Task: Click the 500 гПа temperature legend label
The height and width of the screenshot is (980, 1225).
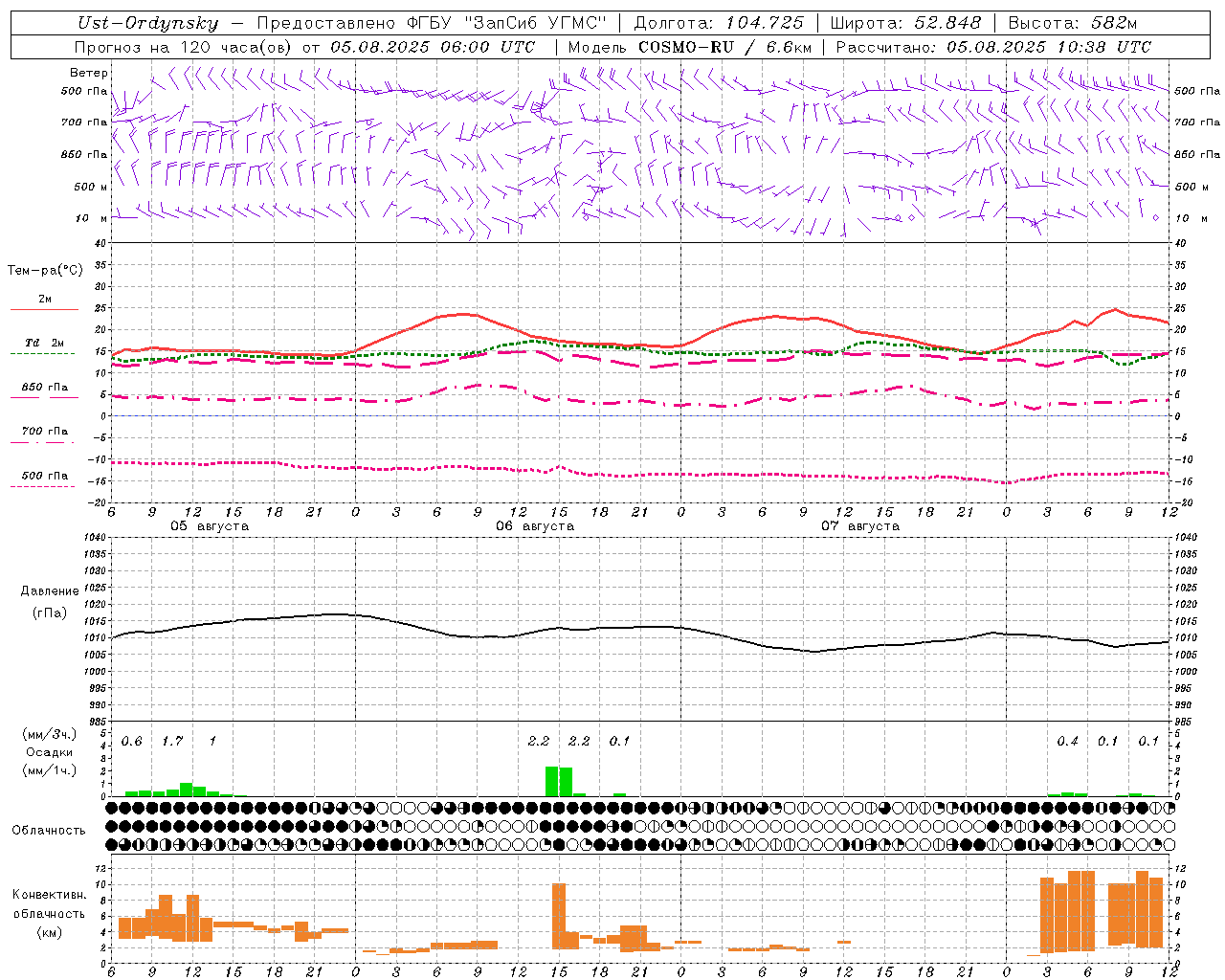Action: pos(45,476)
